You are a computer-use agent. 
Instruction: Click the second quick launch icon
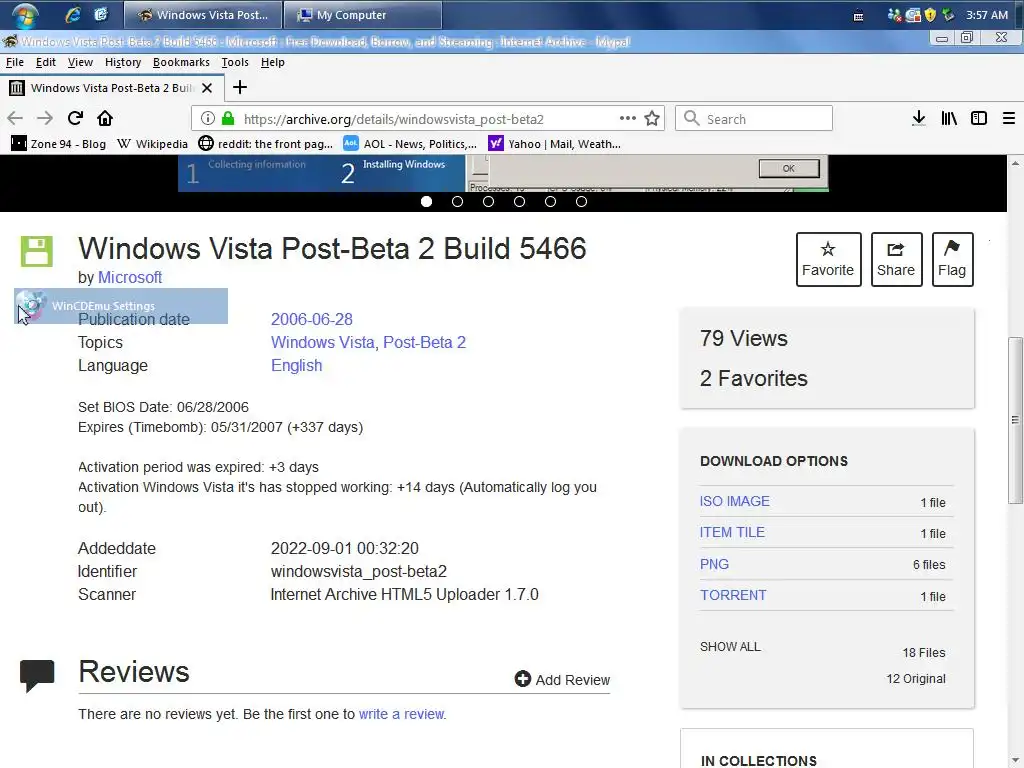click(101, 14)
